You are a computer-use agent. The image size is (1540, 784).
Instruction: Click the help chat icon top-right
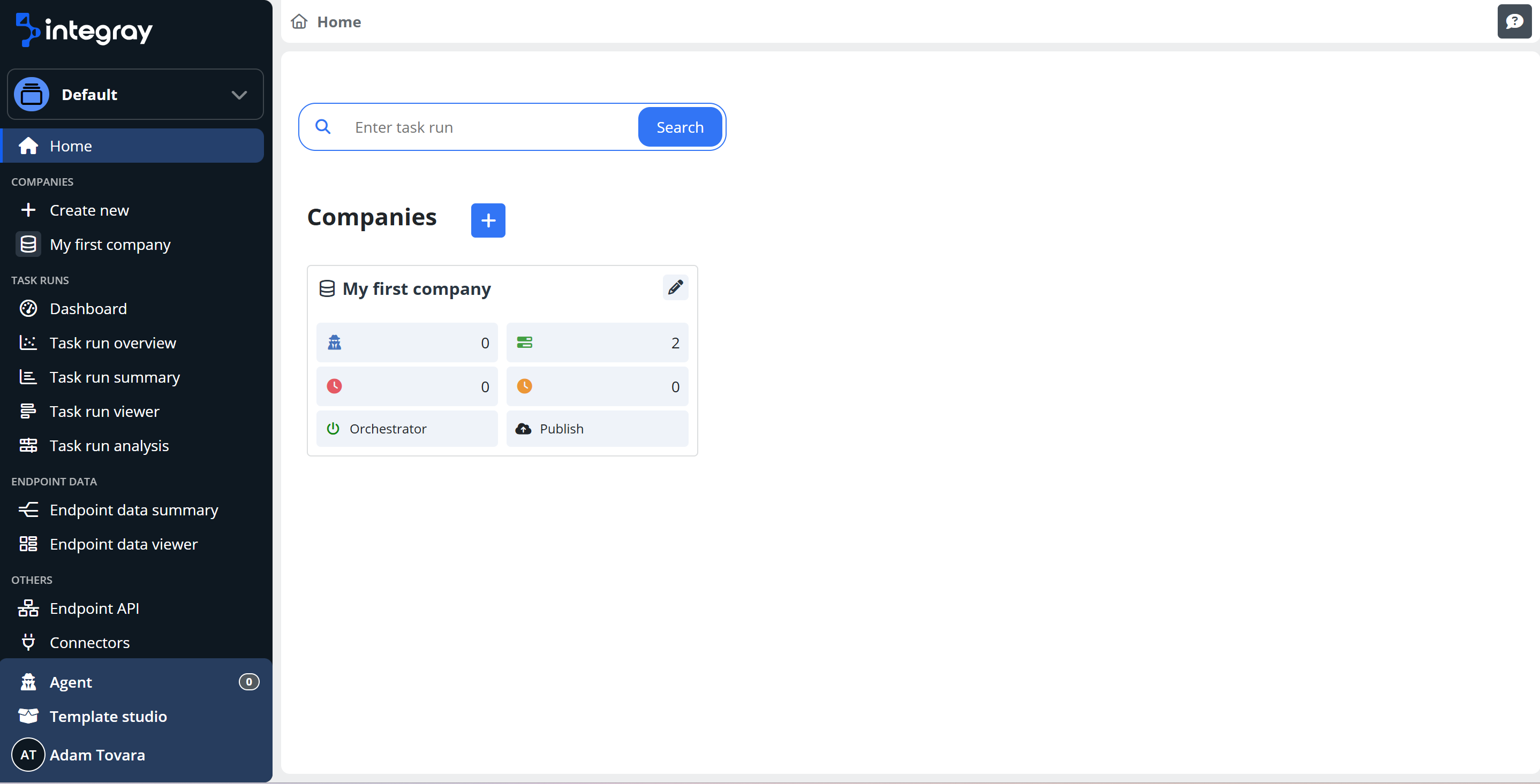click(1513, 21)
